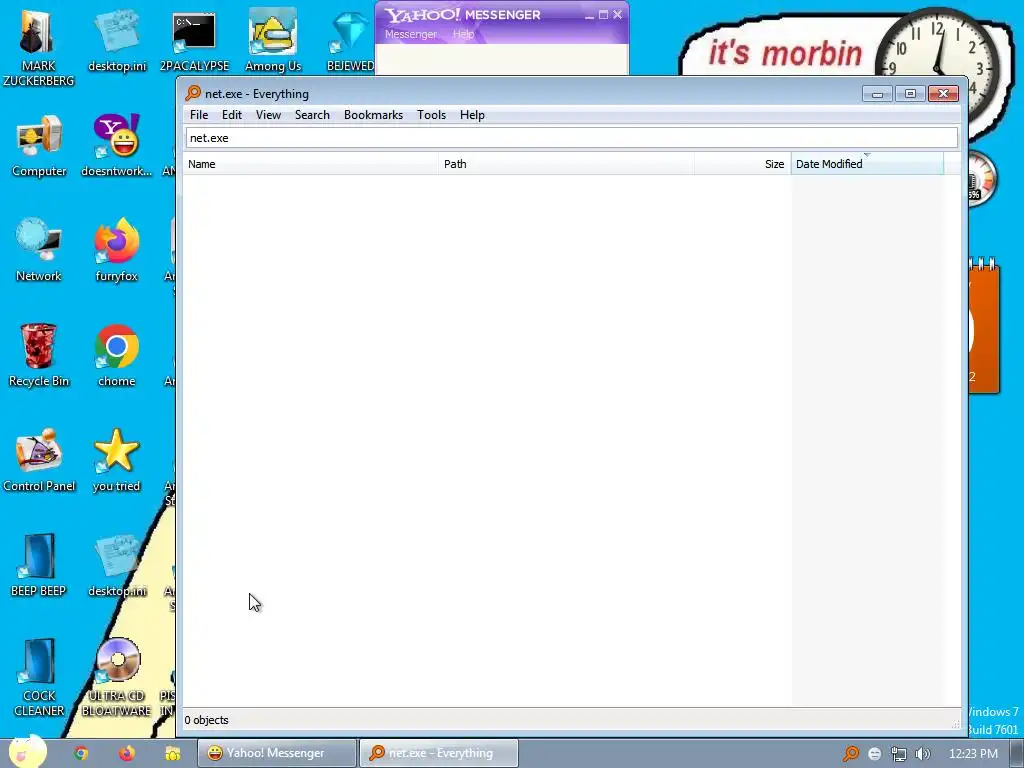Open the View menu in Everything
Viewport: 1024px width, 768px height.
pyautogui.click(x=268, y=115)
